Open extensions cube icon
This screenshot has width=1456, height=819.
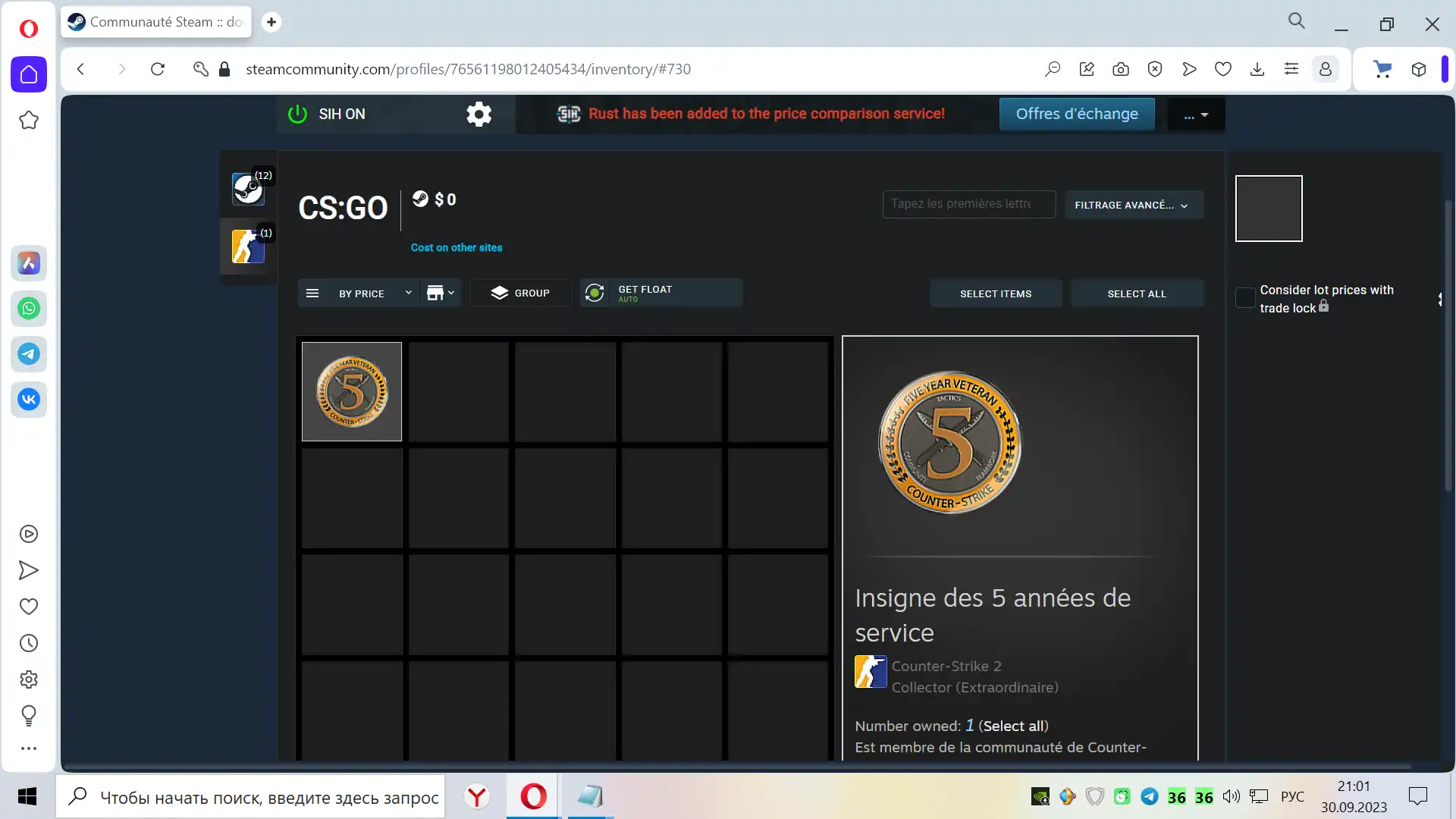[1419, 69]
